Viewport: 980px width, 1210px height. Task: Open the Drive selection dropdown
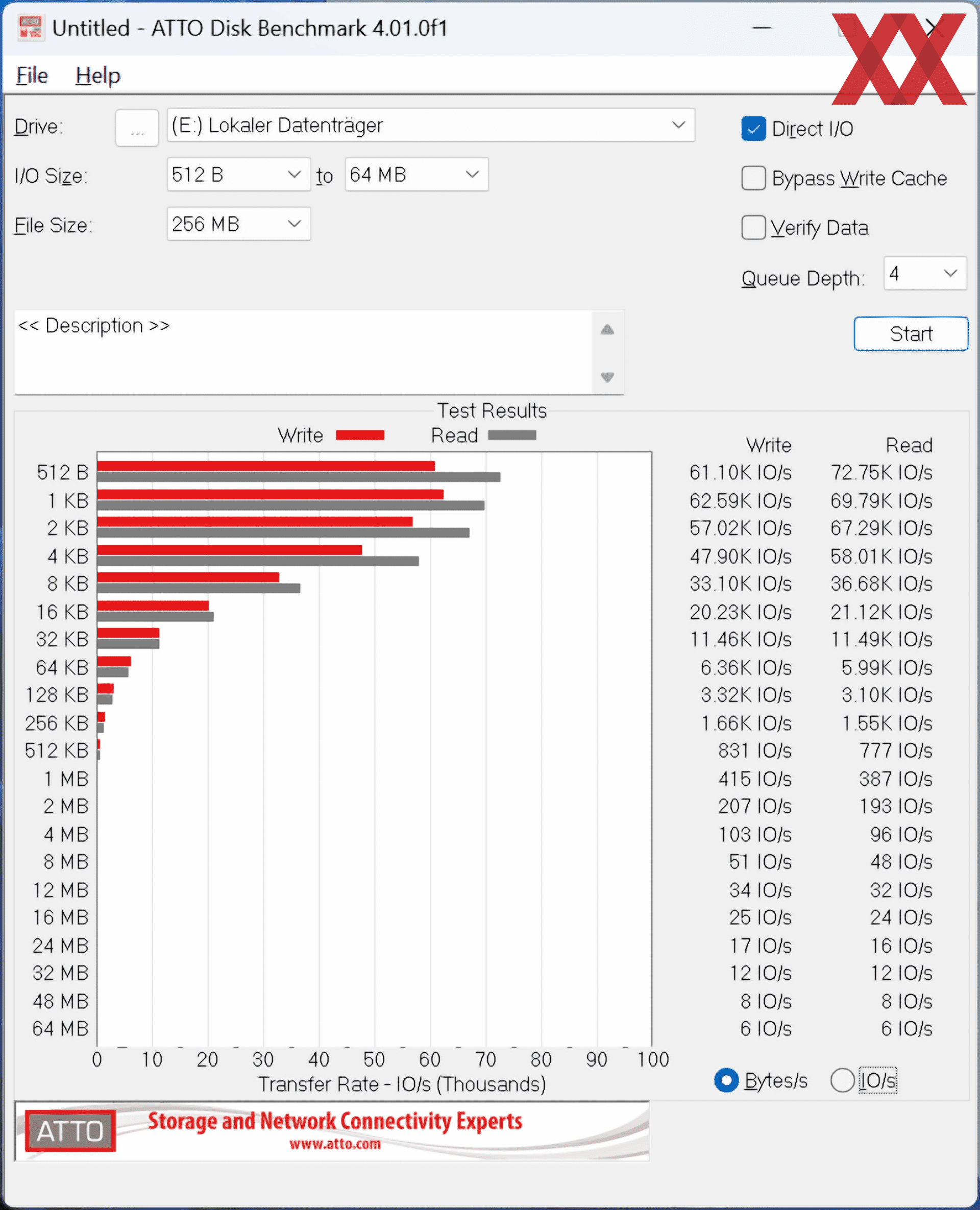(x=431, y=126)
